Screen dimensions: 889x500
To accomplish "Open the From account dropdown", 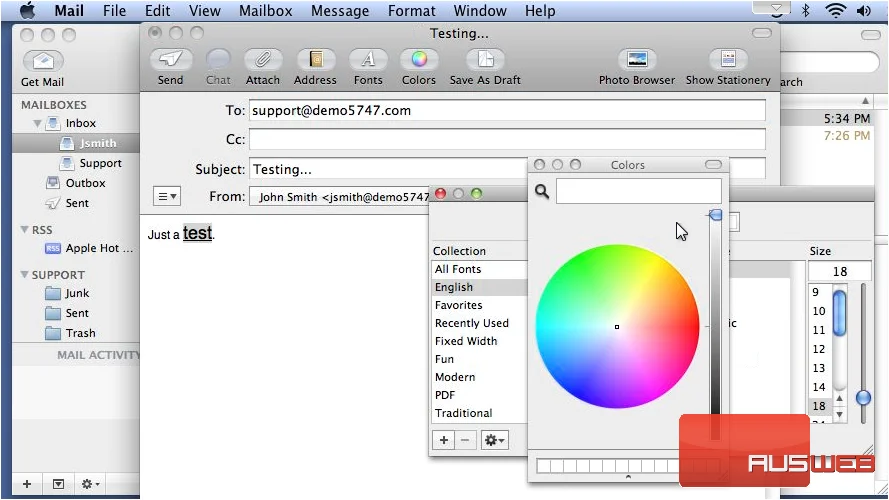I will [x=340, y=197].
